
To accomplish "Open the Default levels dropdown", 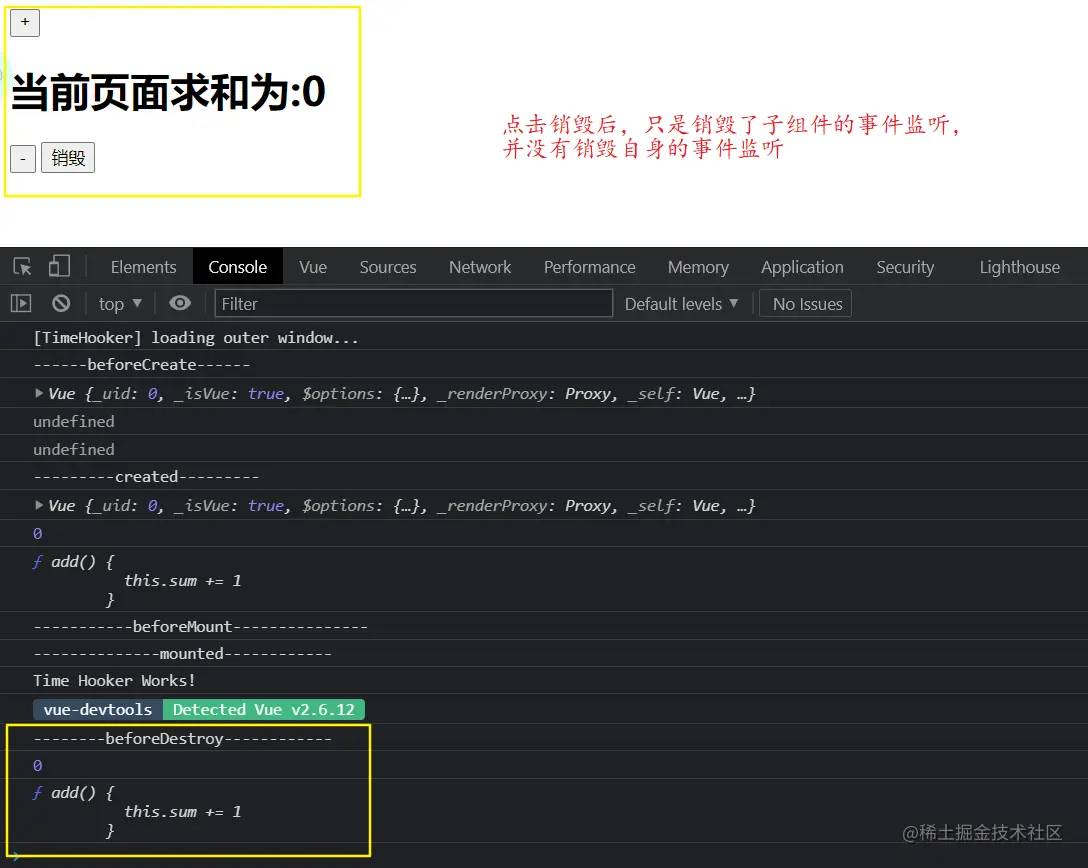I will point(681,304).
